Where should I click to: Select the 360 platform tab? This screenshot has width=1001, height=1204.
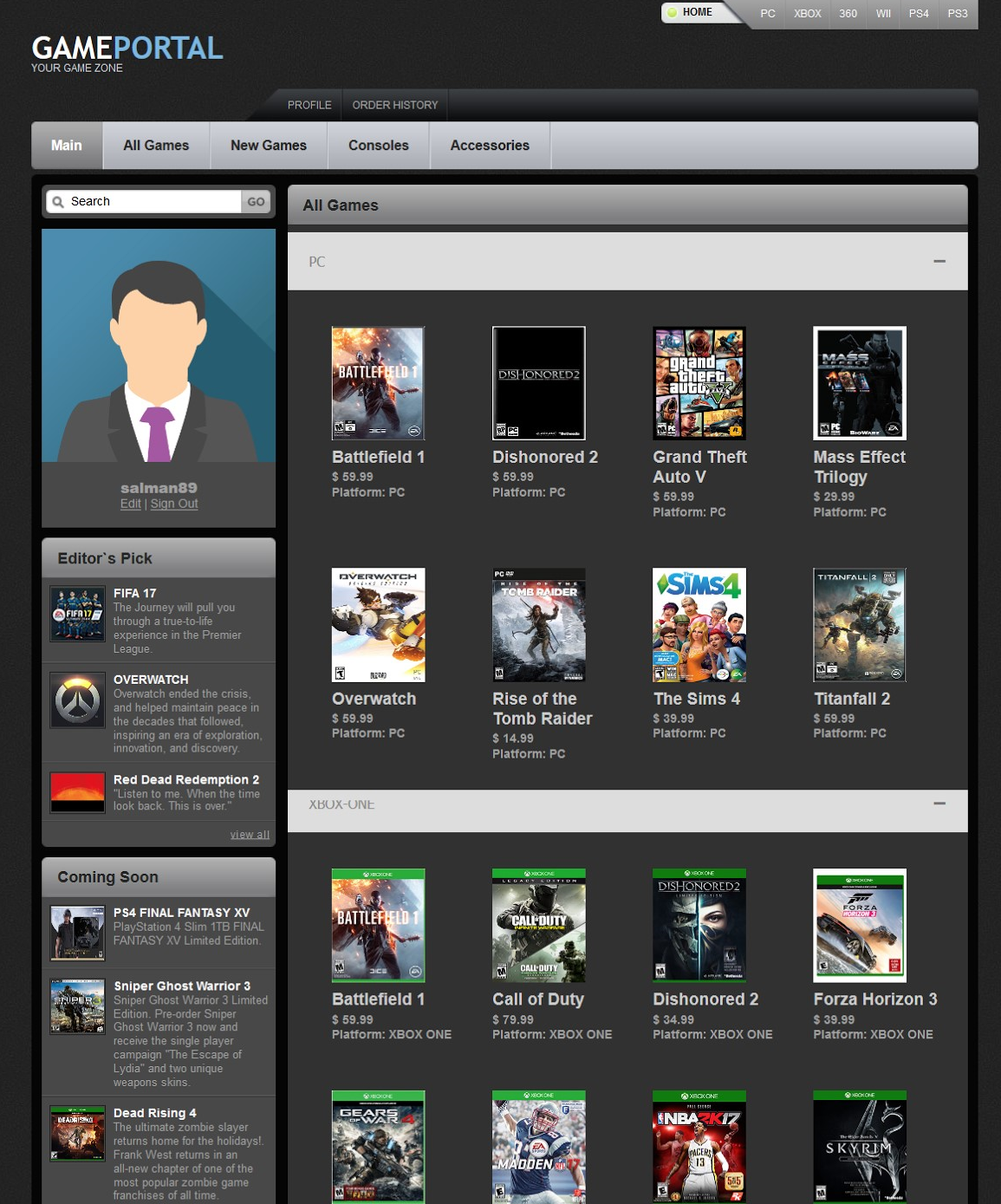pos(848,14)
